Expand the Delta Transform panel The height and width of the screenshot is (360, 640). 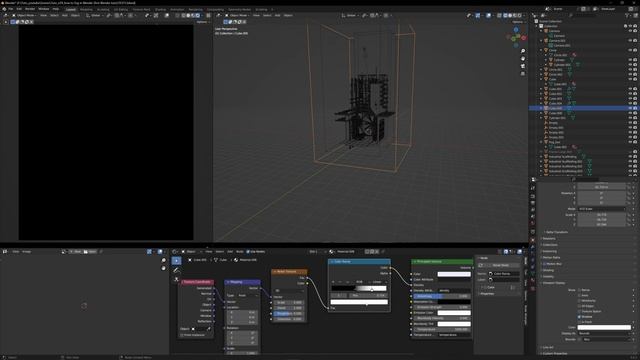pos(556,232)
